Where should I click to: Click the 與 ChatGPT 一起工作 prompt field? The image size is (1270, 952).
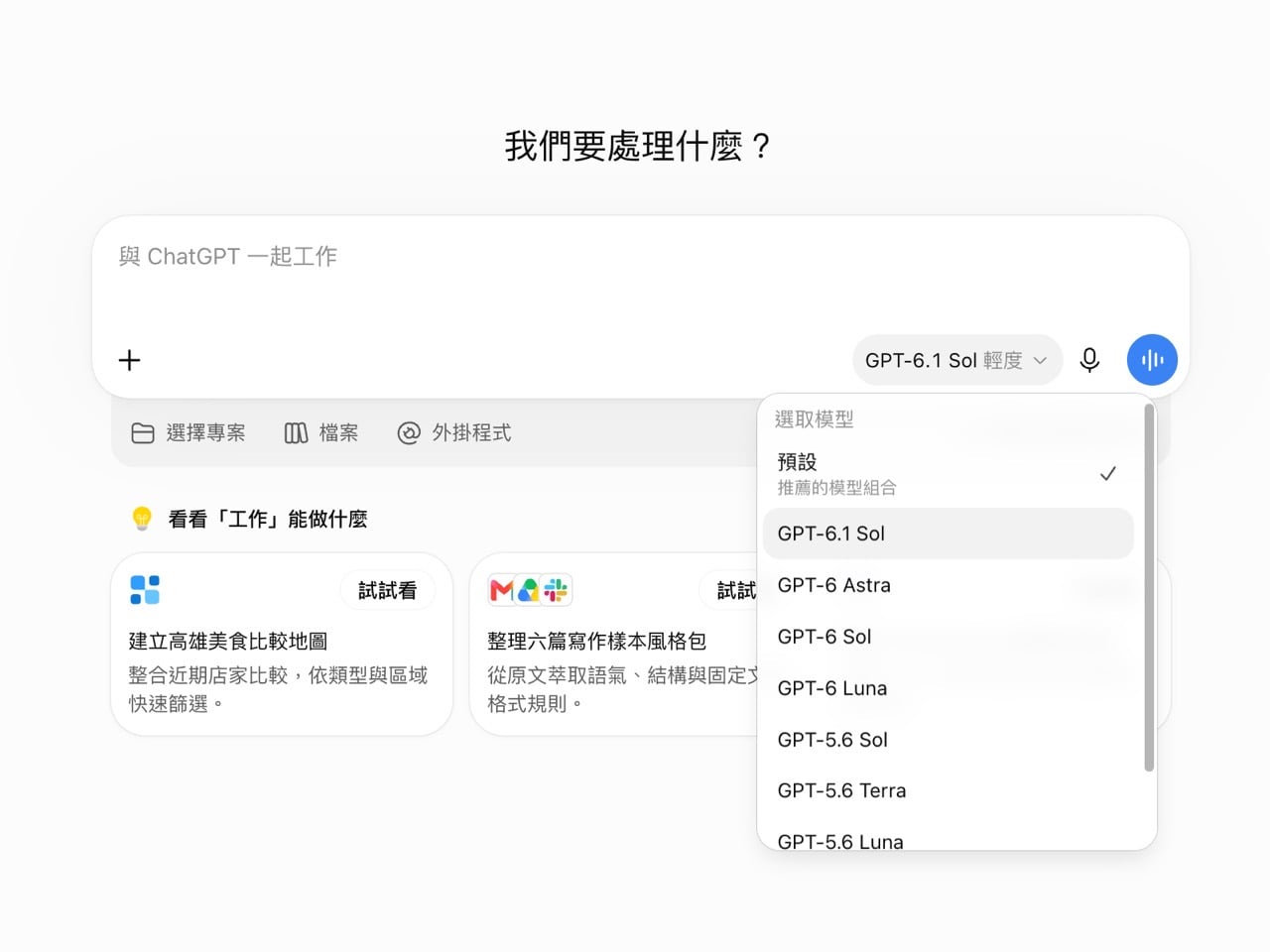pos(640,257)
